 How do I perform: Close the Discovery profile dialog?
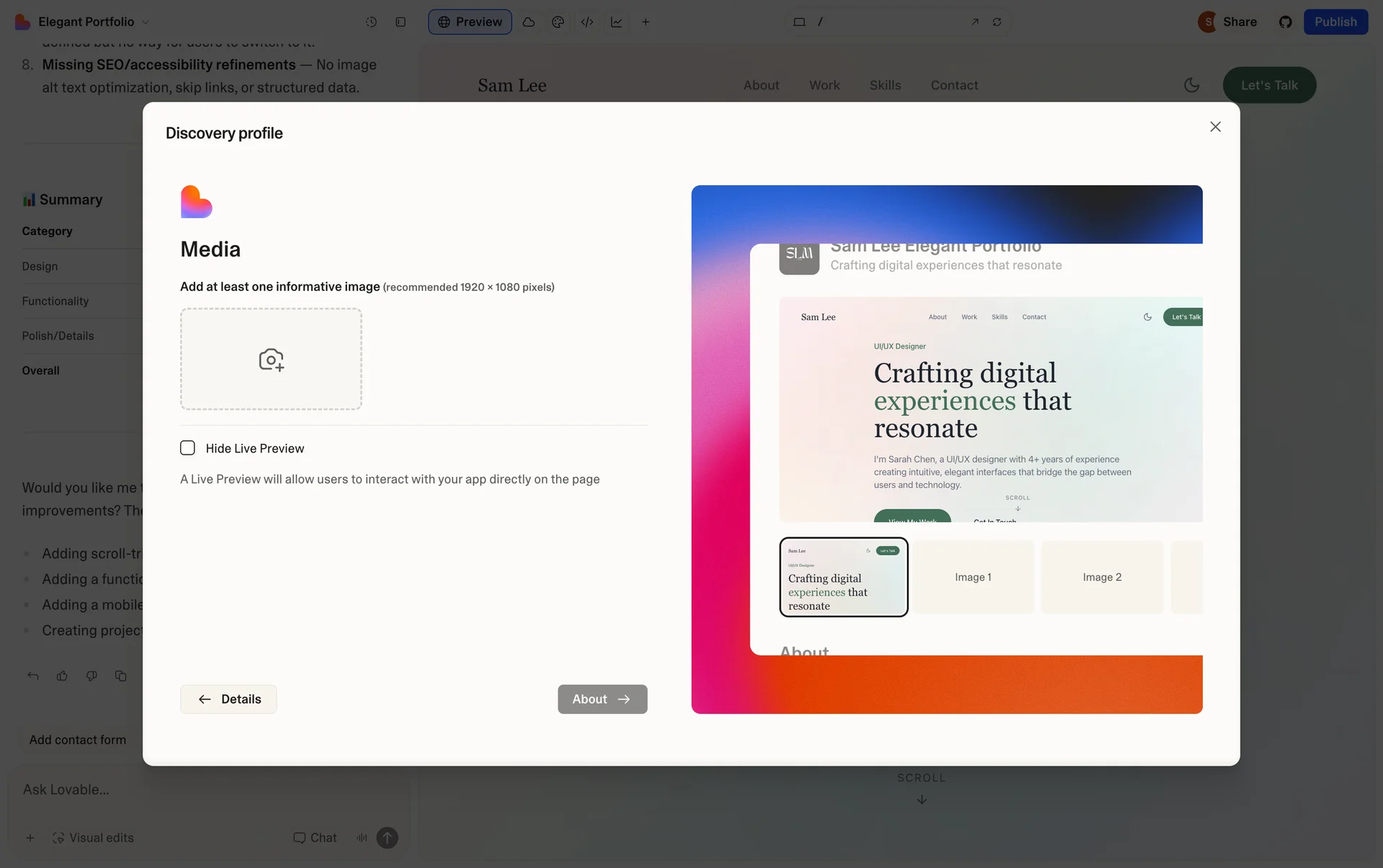[x=1215, y=127]
